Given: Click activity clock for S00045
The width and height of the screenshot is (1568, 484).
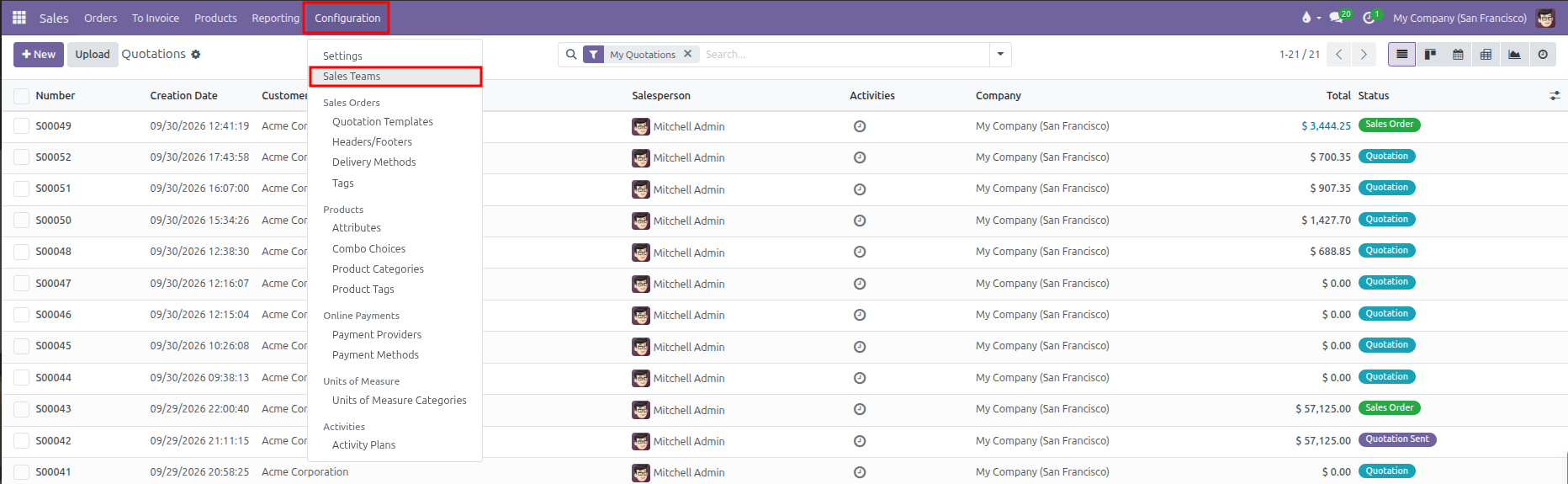Looking at the screenshot, I should [x=860, y=347].
